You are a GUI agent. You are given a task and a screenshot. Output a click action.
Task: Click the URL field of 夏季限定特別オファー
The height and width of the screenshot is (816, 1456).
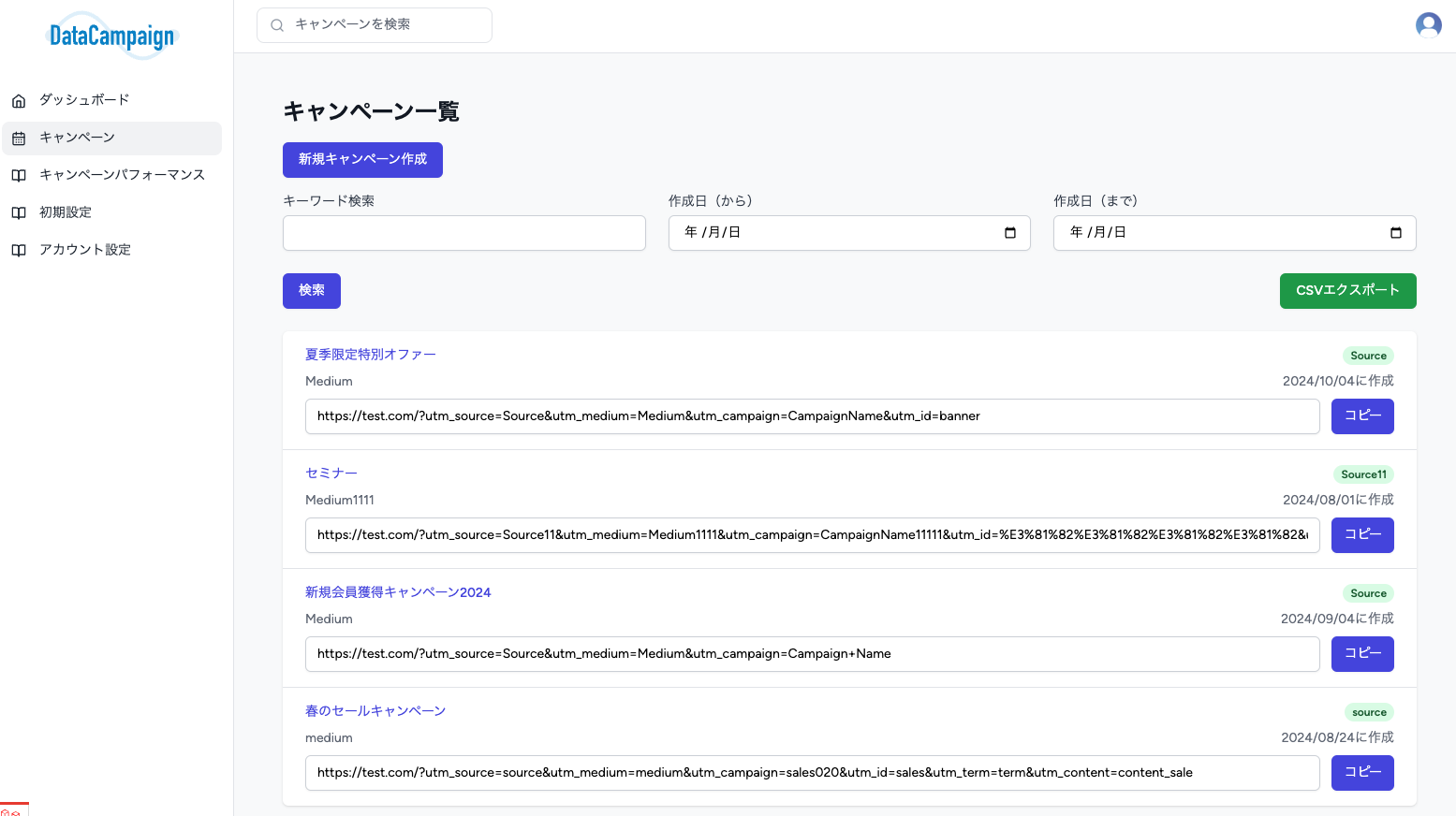coord(813,416)
